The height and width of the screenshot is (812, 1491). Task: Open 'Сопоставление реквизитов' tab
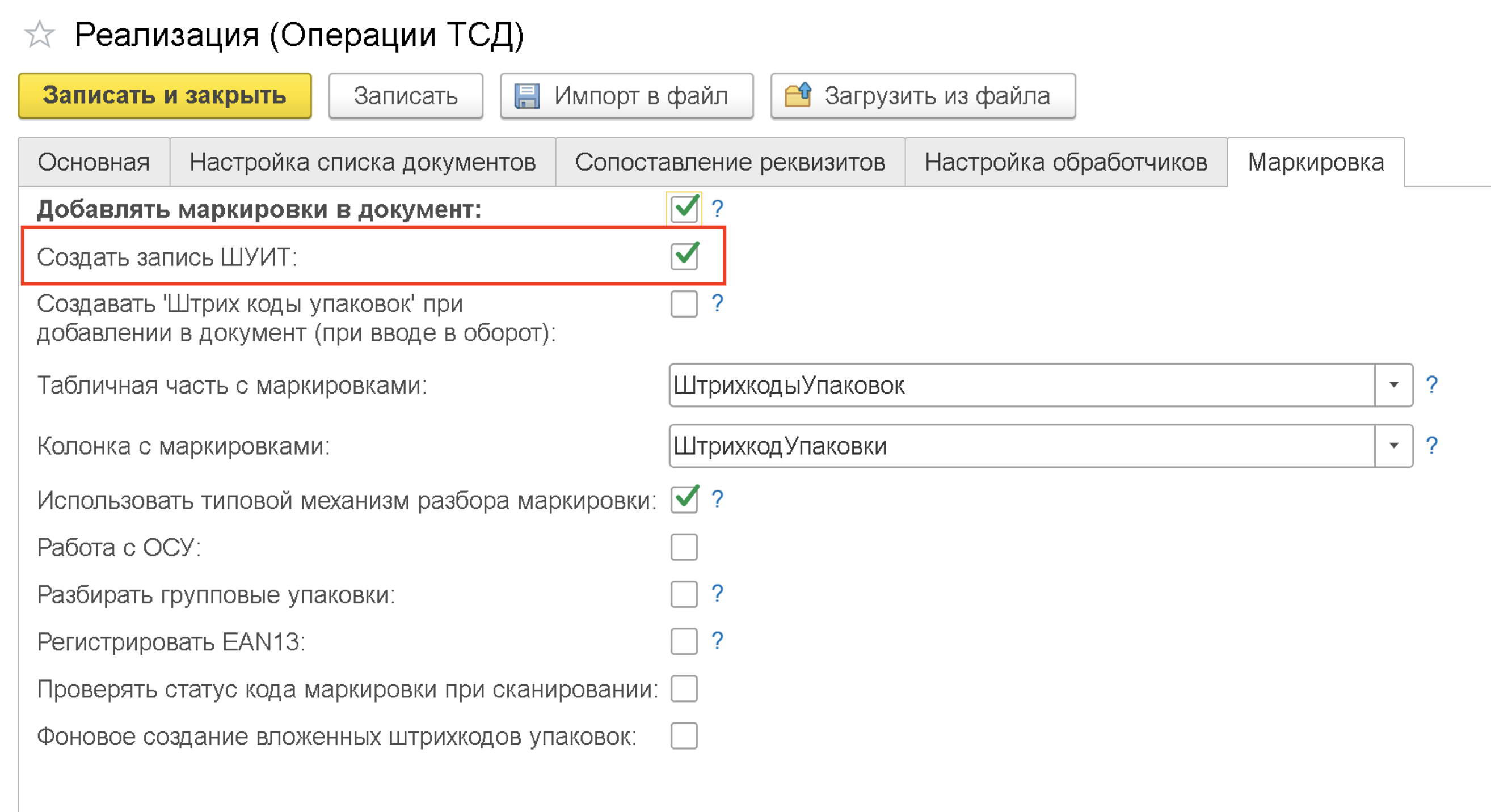pyautogui.click(x=729, y=163)
